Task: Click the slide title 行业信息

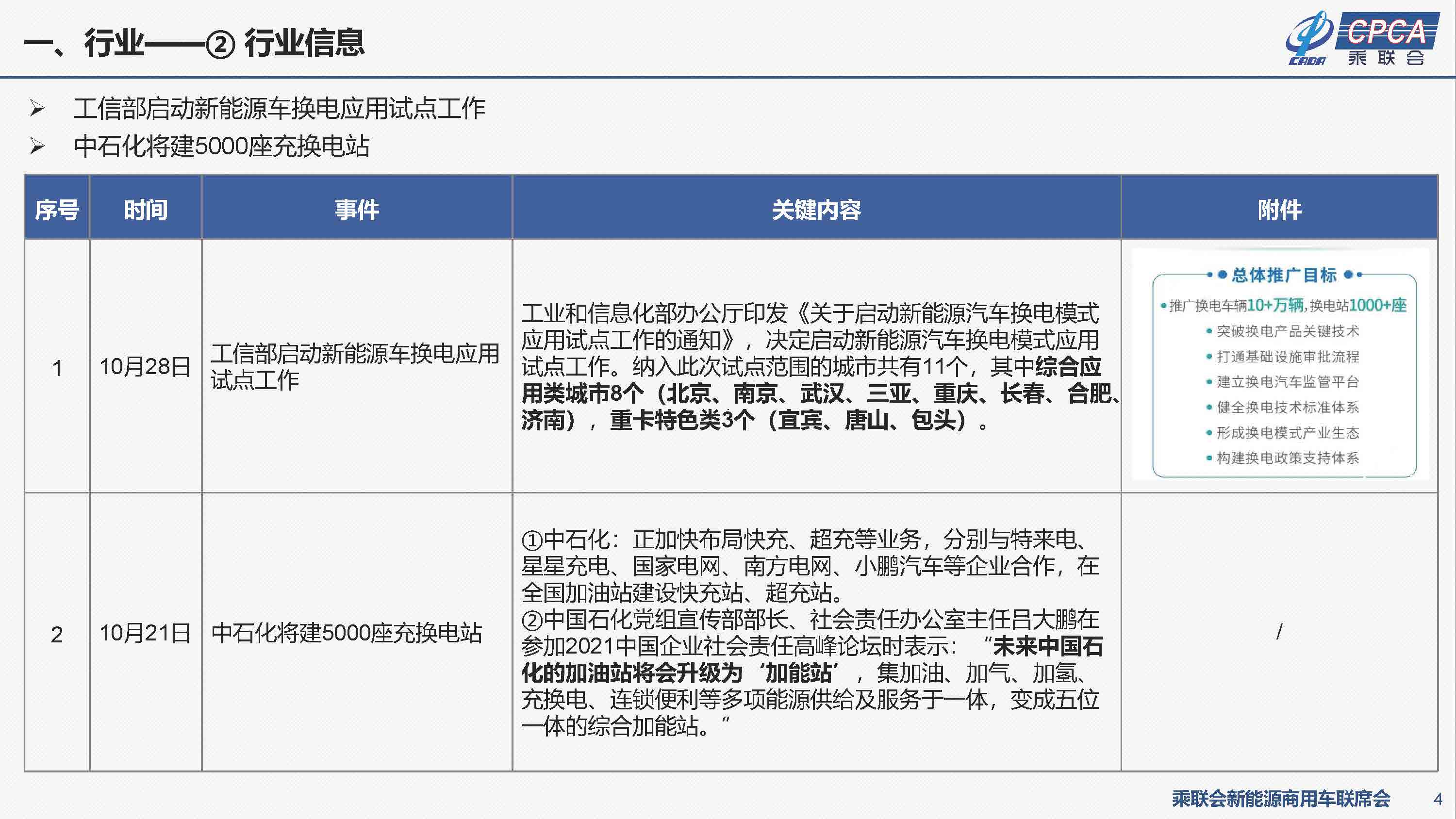Action: click(x=305, y=43)
